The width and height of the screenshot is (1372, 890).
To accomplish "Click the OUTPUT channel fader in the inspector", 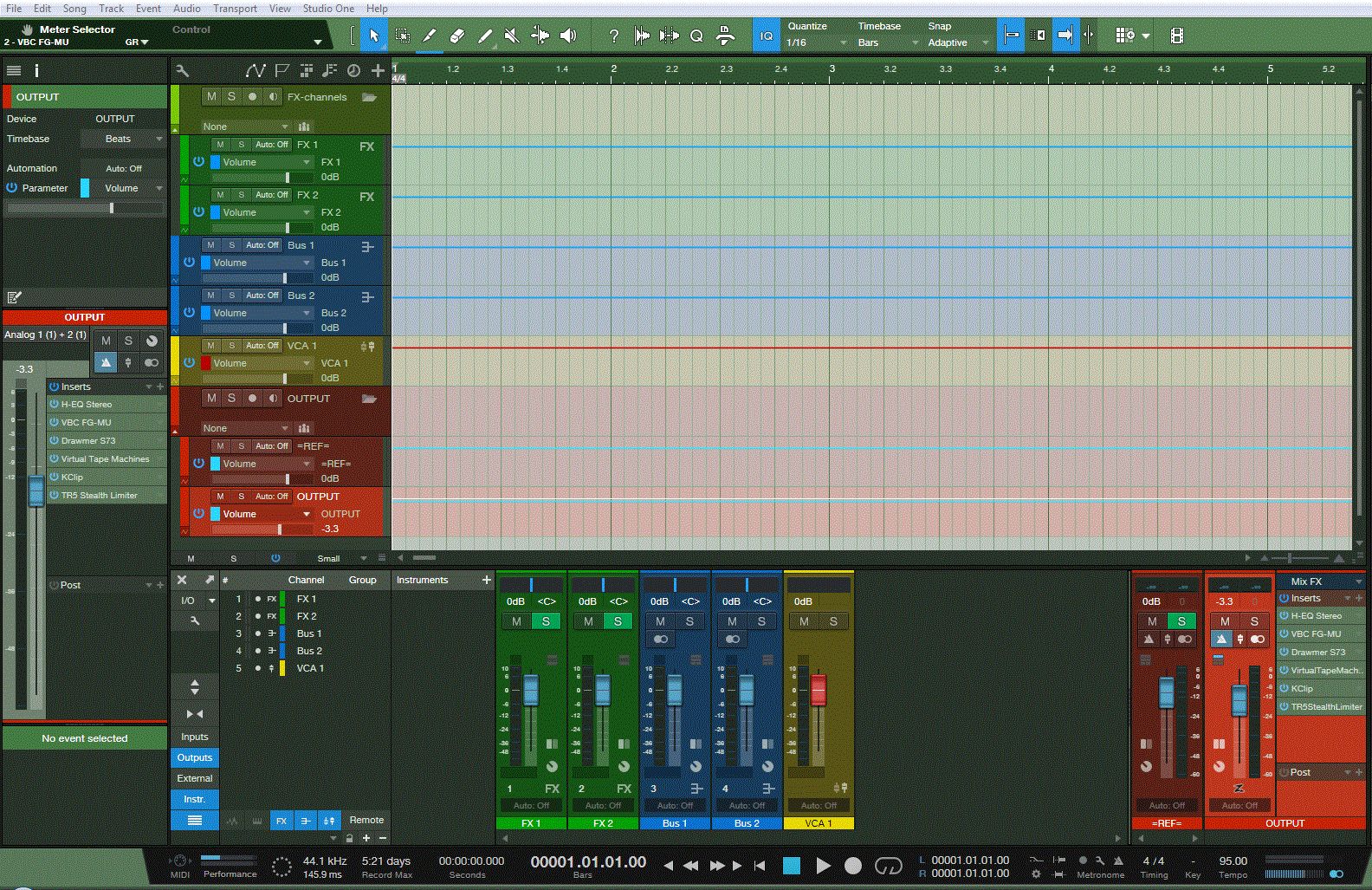I will click(x=36, y=490).
